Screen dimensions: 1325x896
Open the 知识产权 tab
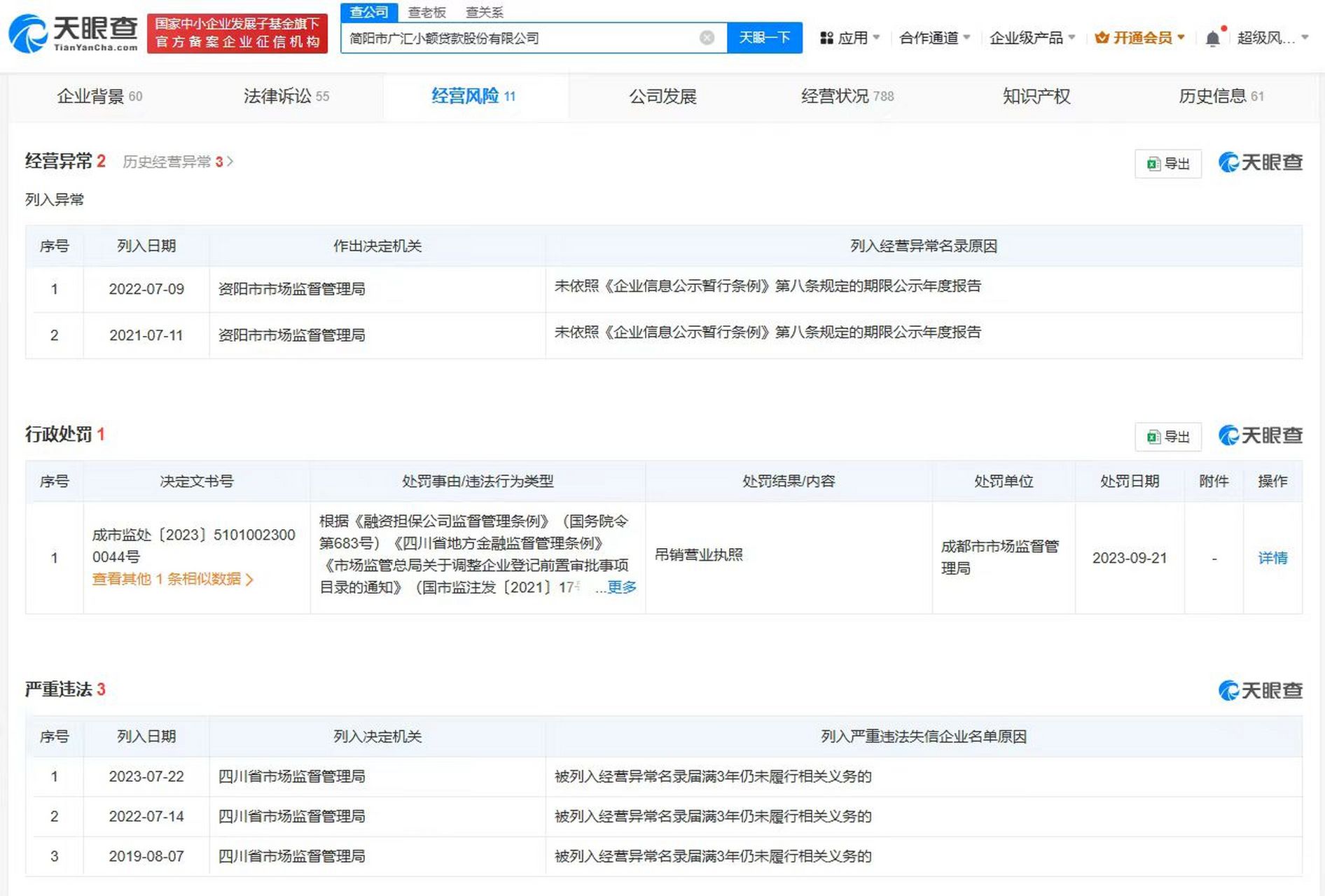tap(1036, 96)
